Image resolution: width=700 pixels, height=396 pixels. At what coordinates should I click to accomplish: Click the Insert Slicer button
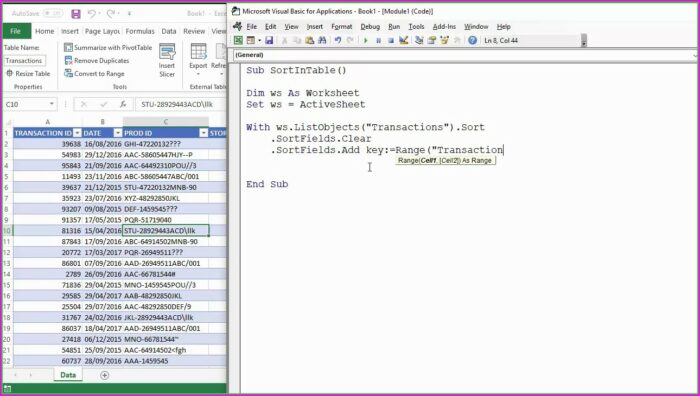pyautogui.click(x=167, y=60)
